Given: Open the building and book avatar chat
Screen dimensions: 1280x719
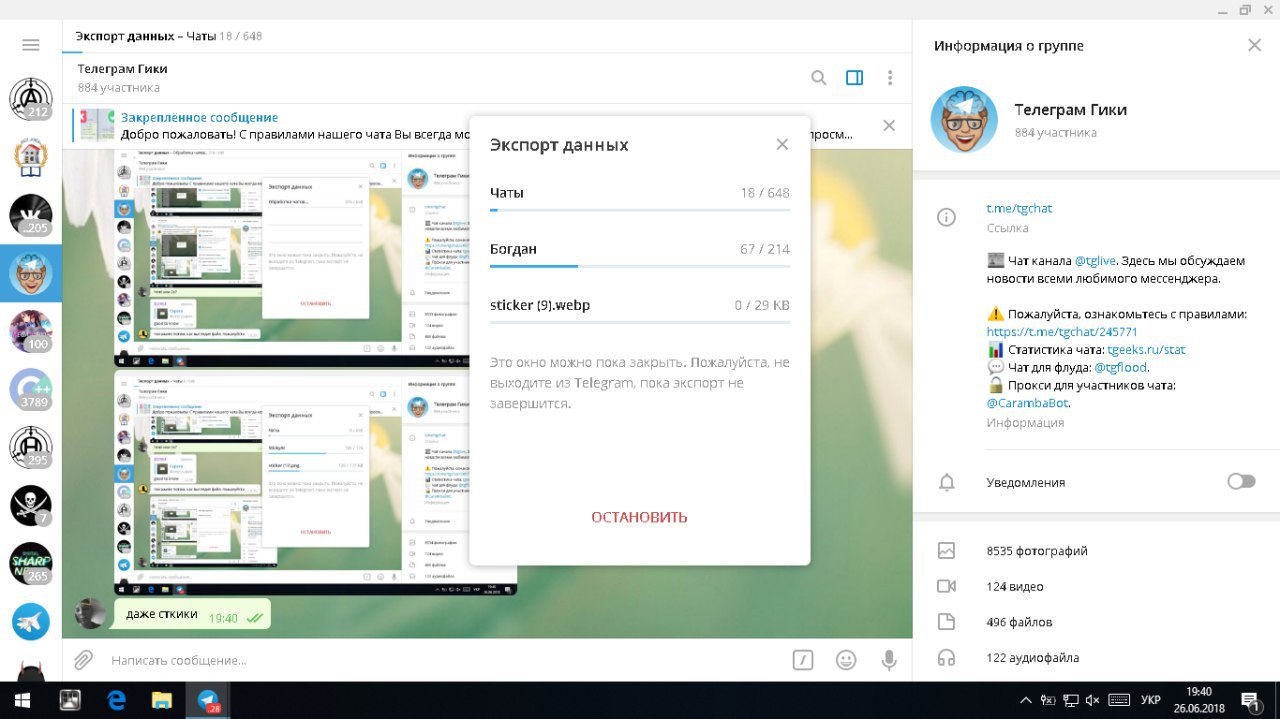Looking at the screenshot, I should (31, 157).
